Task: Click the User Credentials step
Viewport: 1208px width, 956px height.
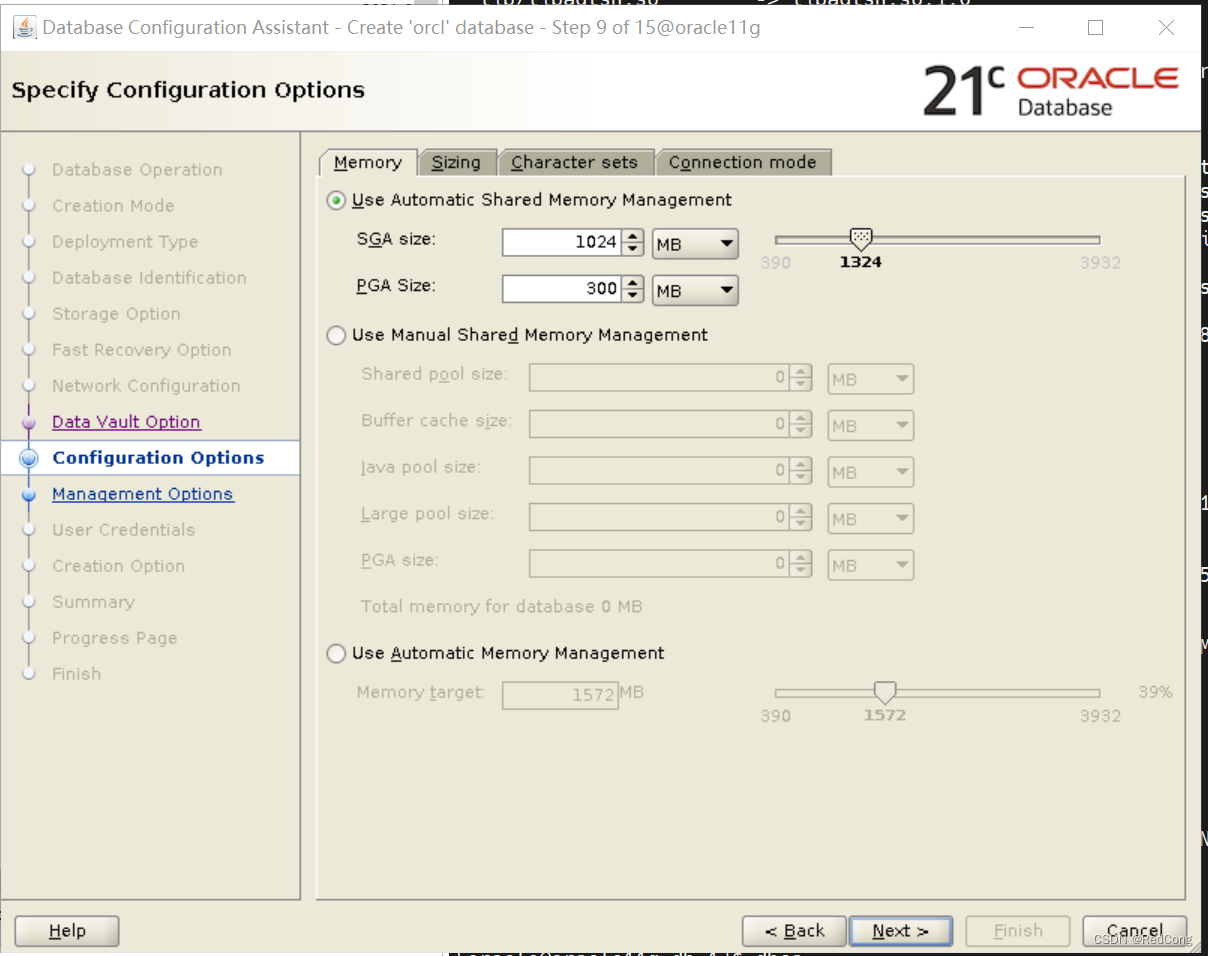Action: pos(123,530)
